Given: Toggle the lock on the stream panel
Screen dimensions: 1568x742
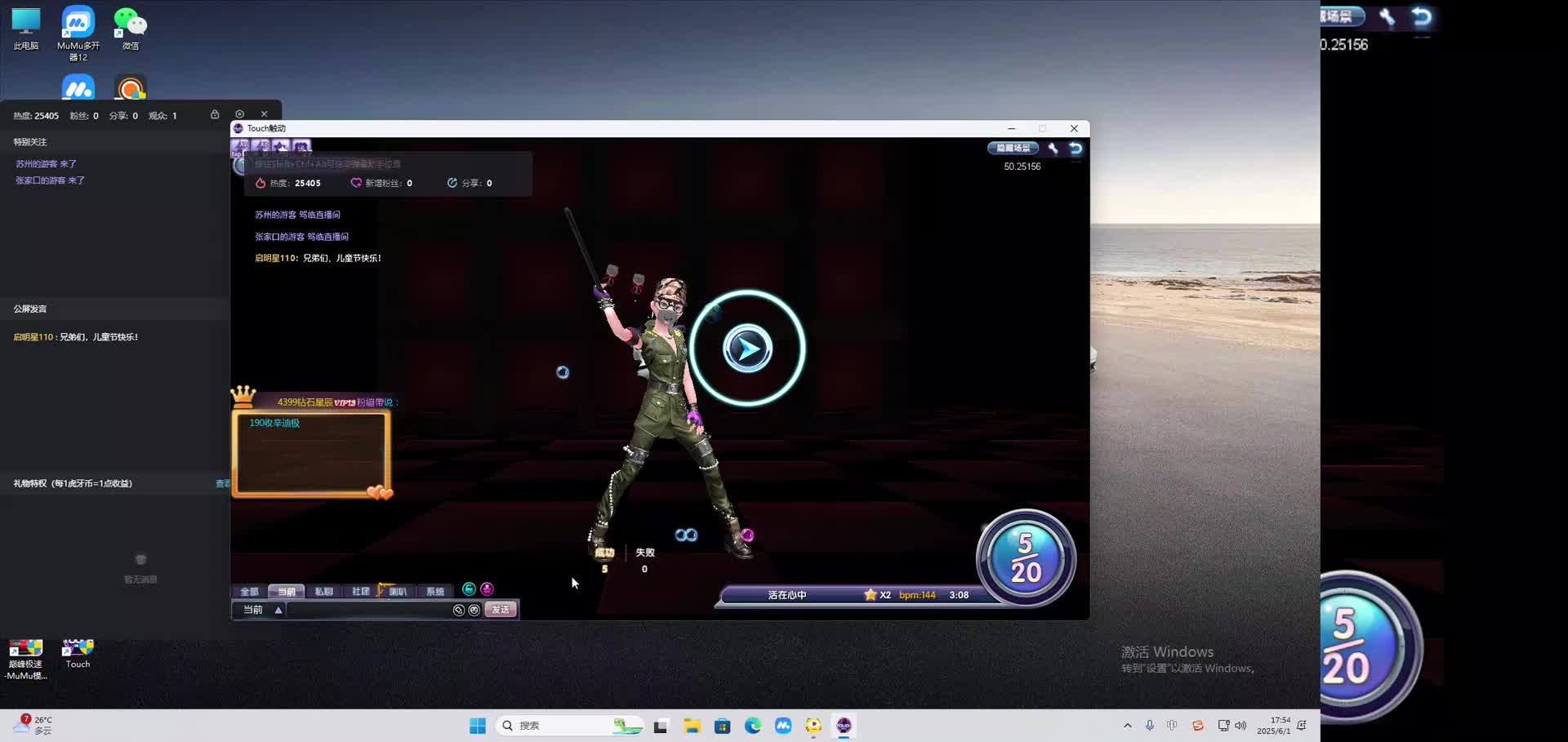Looking at the screenshot, I should [x=215, y=114].
